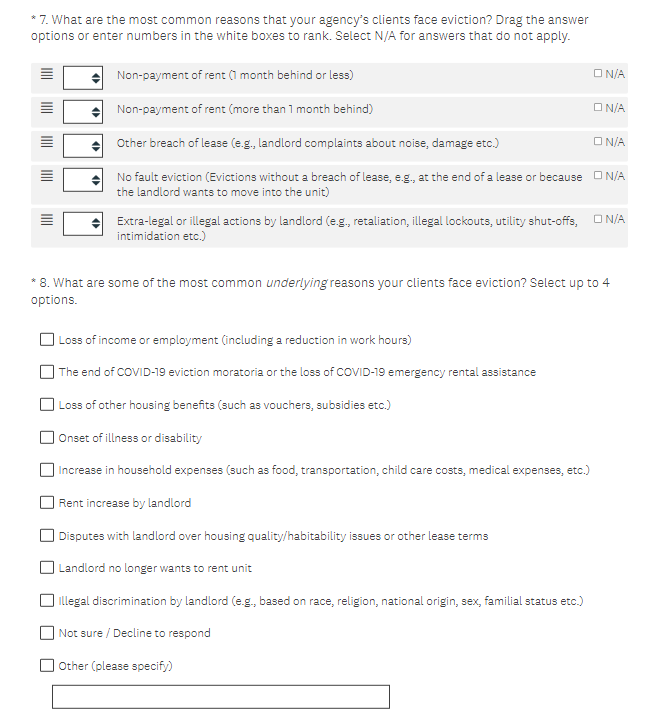Open rank dropdown for 'Other breach of lease'
This screenshot has width=667, height=717.
84,144
